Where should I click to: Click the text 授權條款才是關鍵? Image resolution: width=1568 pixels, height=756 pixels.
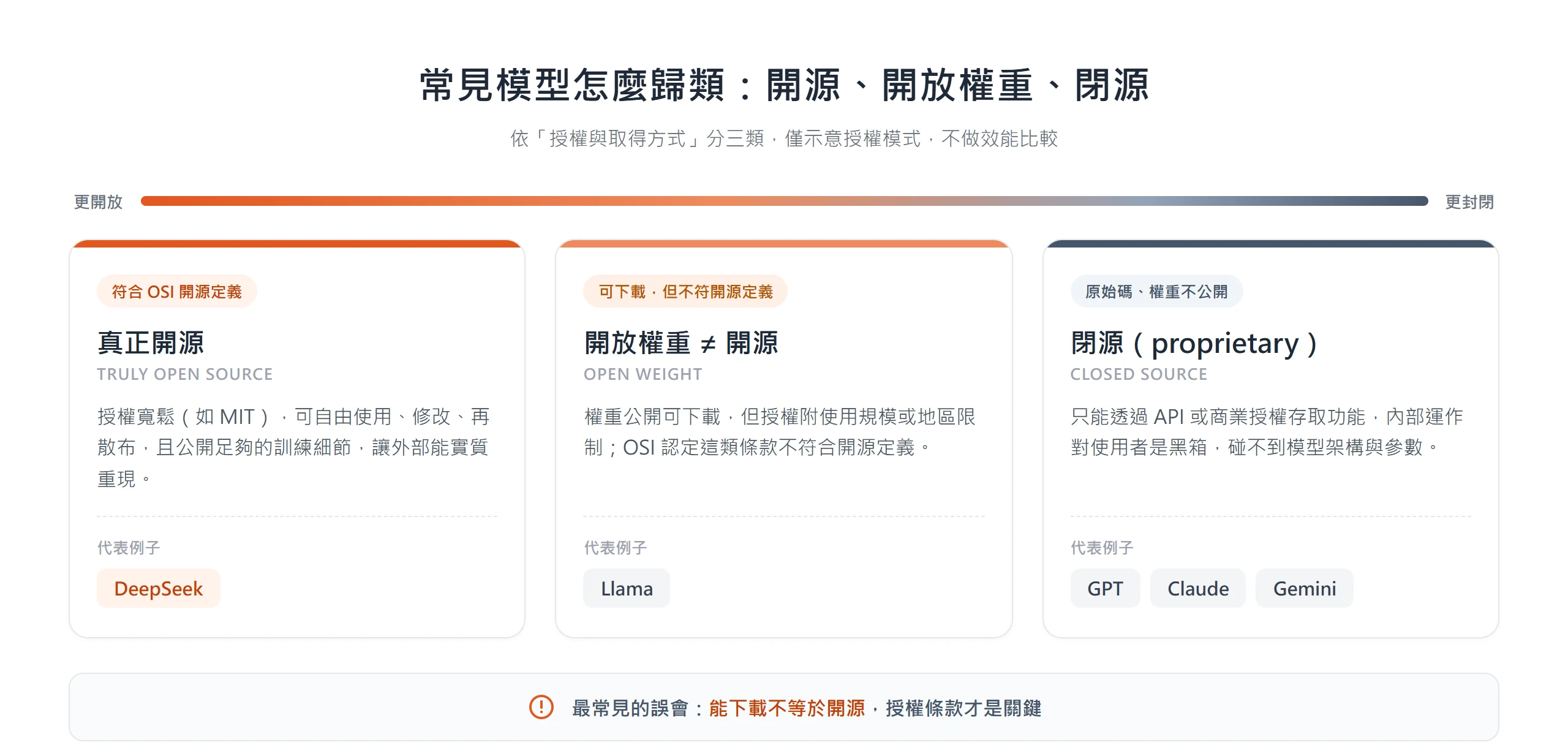tap(963, 708)
